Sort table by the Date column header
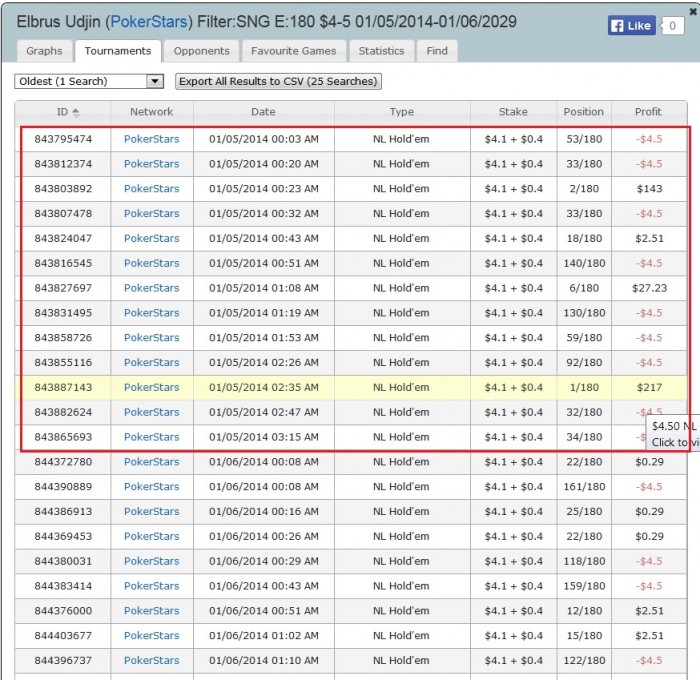 point(263,112)
